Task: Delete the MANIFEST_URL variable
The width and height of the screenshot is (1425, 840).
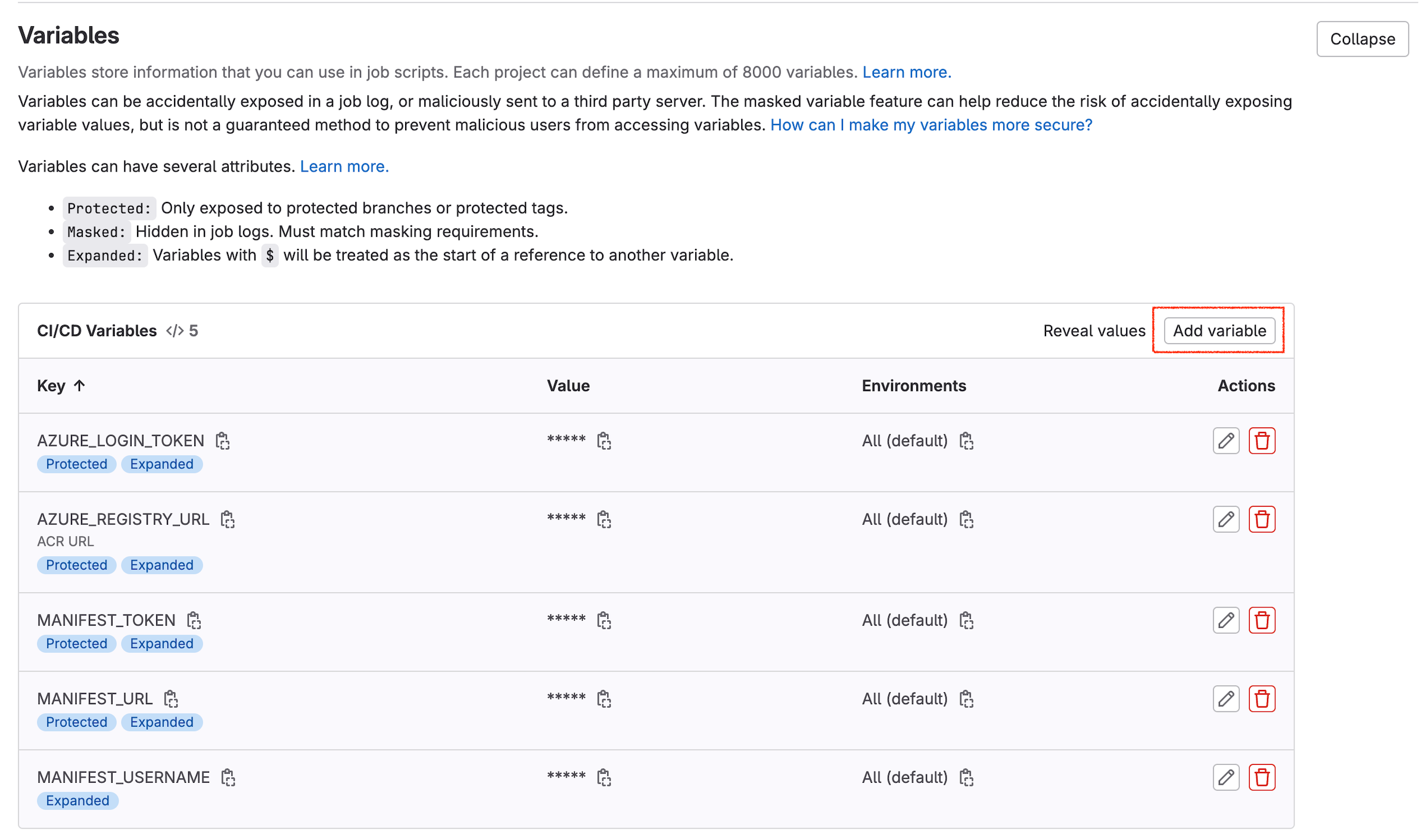Action: click(x=1261, y=699)
